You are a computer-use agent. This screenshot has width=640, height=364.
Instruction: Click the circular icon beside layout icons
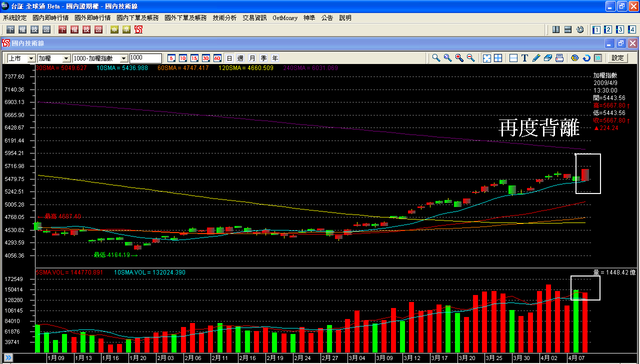(x=580, y=30)
